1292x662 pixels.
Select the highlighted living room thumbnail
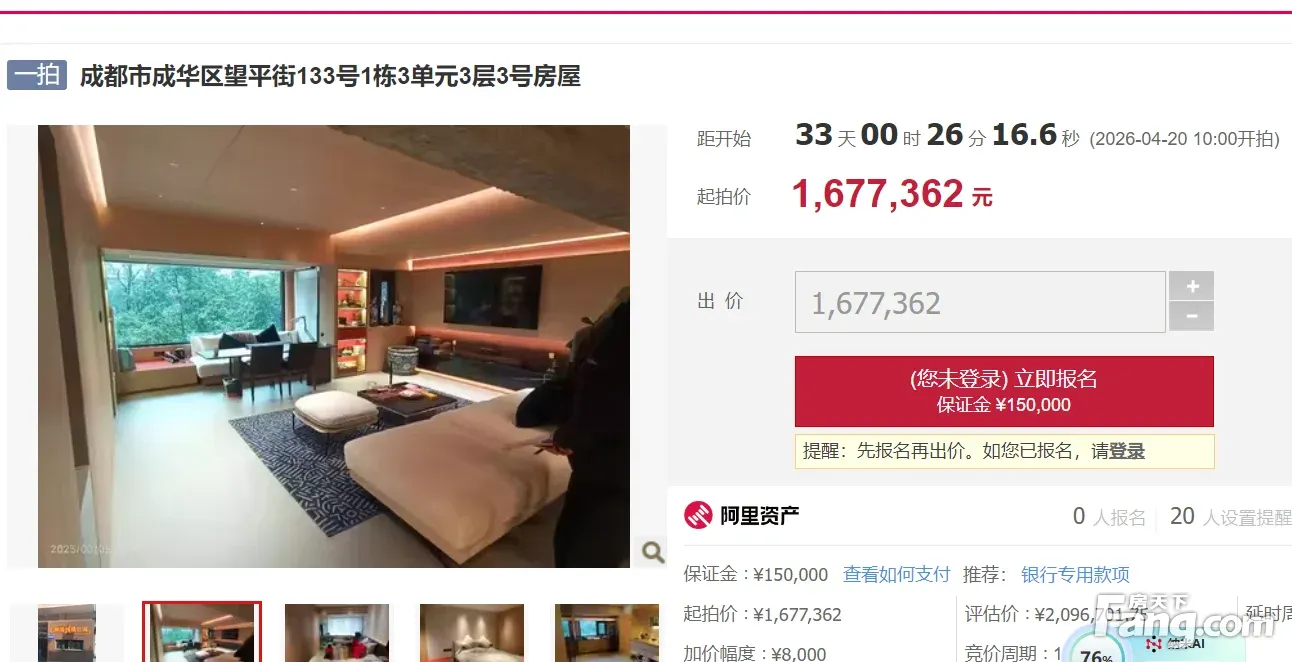point(202,632)
